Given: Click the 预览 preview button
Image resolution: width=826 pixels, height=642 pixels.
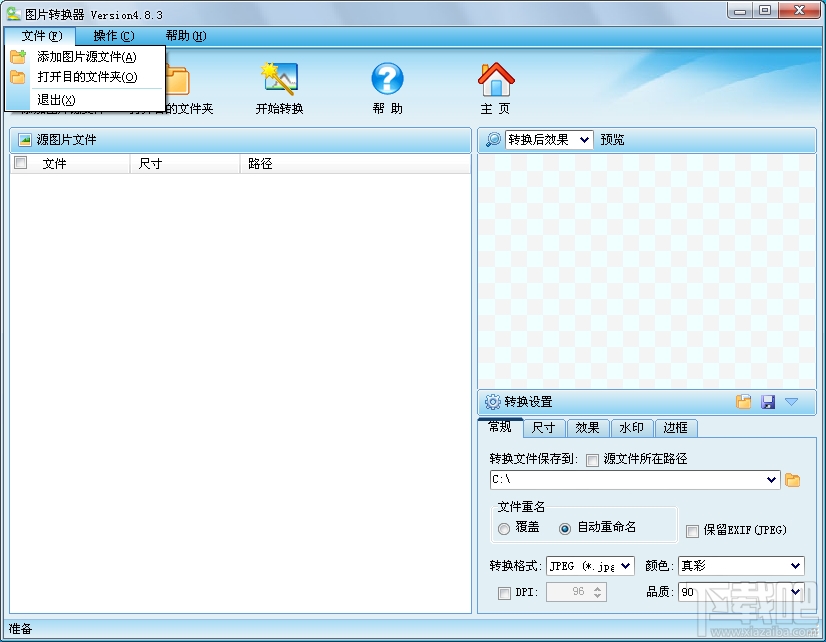Looking at the screenshot, I should [x=612, y=140].
